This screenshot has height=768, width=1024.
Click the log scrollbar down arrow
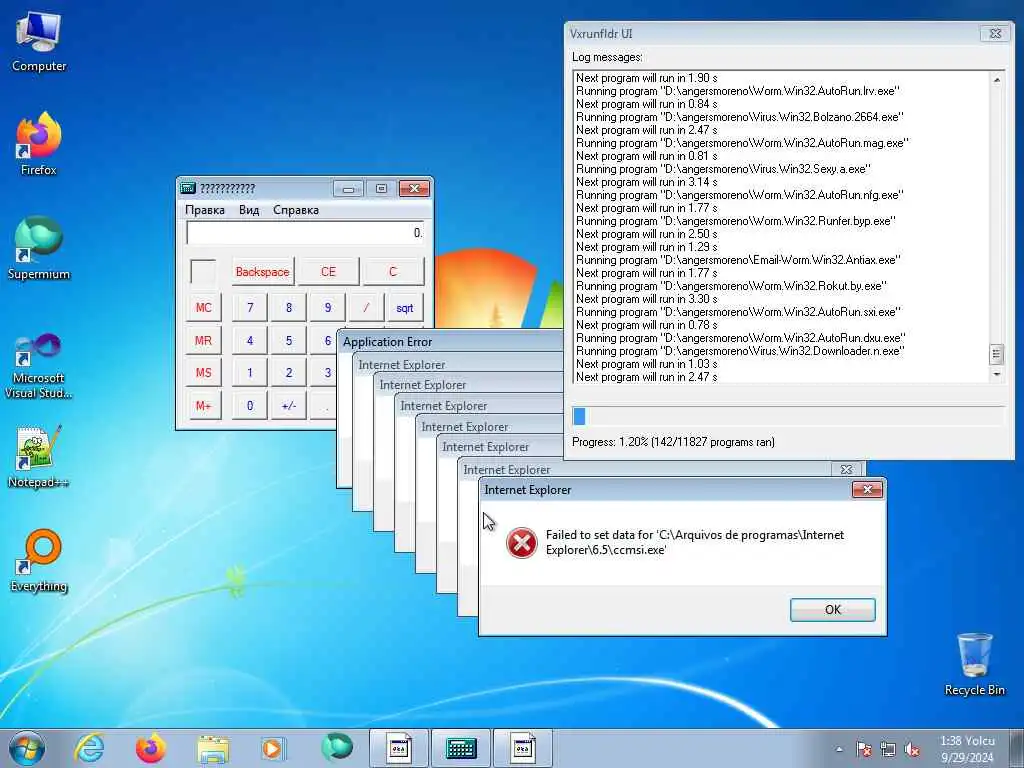coord(997,374)
